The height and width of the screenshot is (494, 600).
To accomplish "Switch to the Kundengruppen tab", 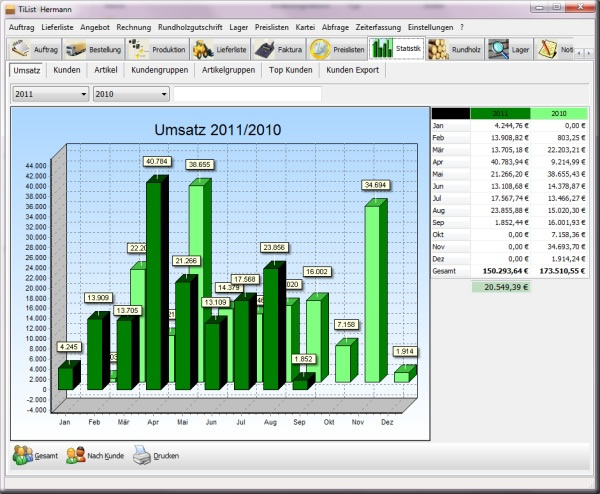I will (160, 70).
